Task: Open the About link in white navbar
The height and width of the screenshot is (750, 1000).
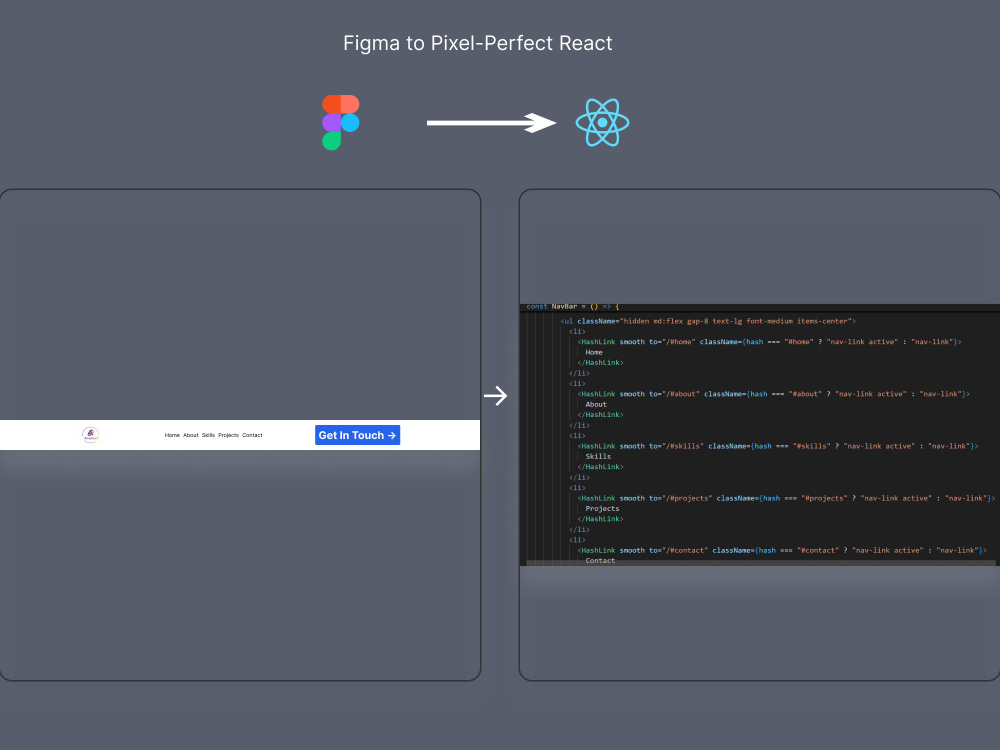Action: pyautogui.click(x=191, y=435)
